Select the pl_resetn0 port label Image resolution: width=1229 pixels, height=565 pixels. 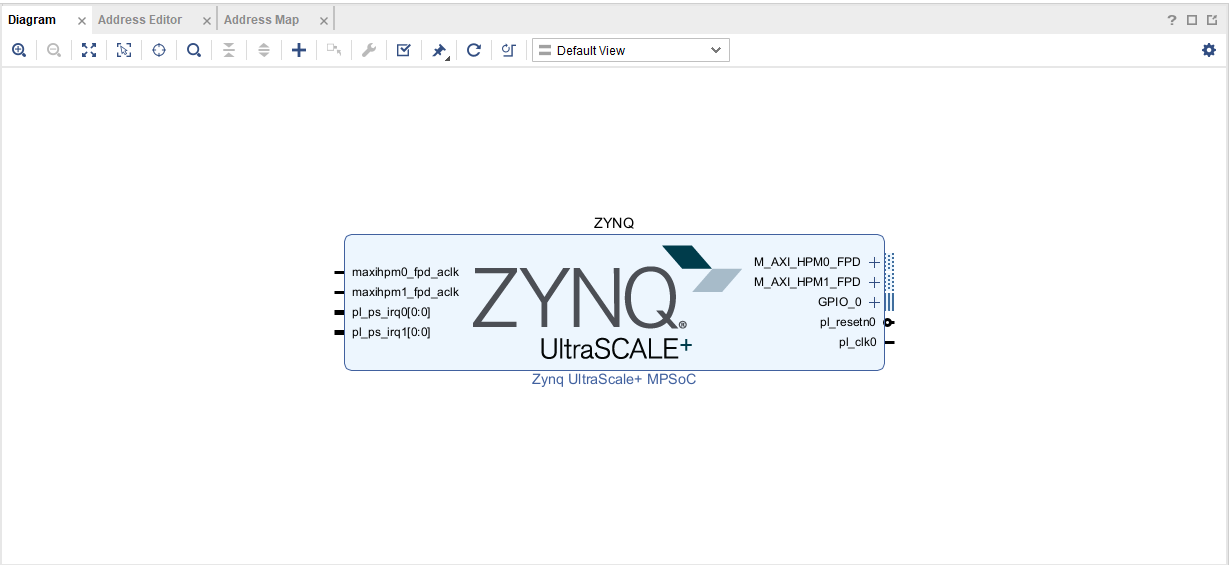click(848, 322)
